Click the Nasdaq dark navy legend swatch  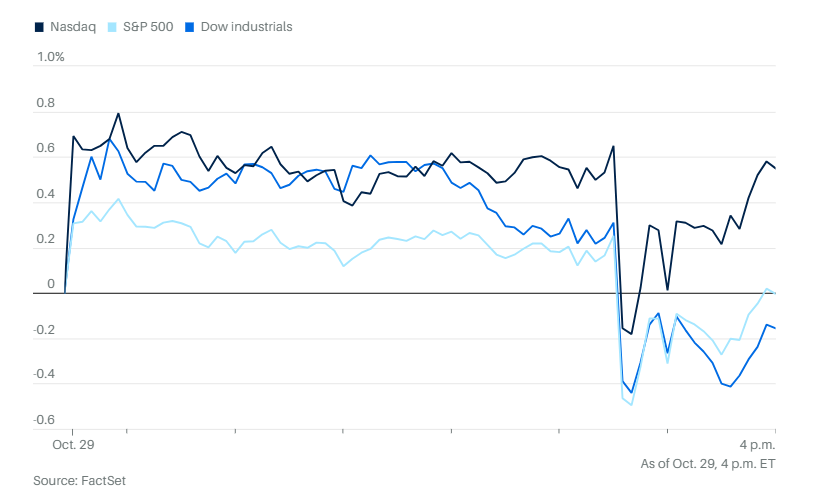tap(39, 27)
